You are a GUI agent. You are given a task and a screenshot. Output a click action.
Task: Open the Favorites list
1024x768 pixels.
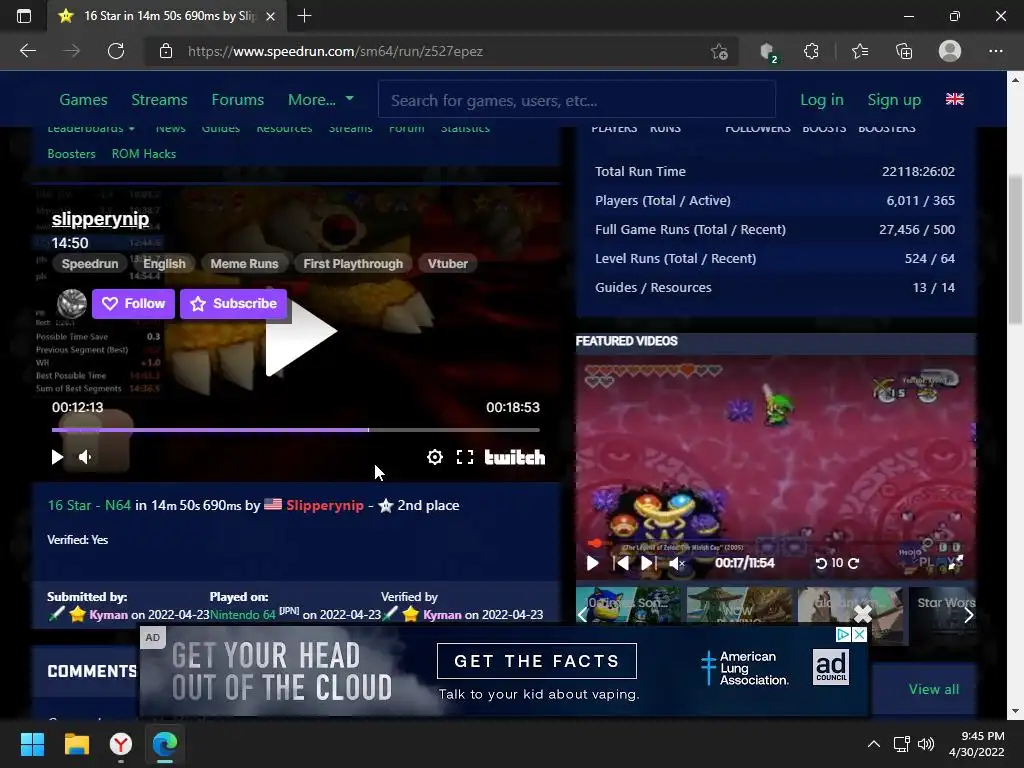(860, 52)
